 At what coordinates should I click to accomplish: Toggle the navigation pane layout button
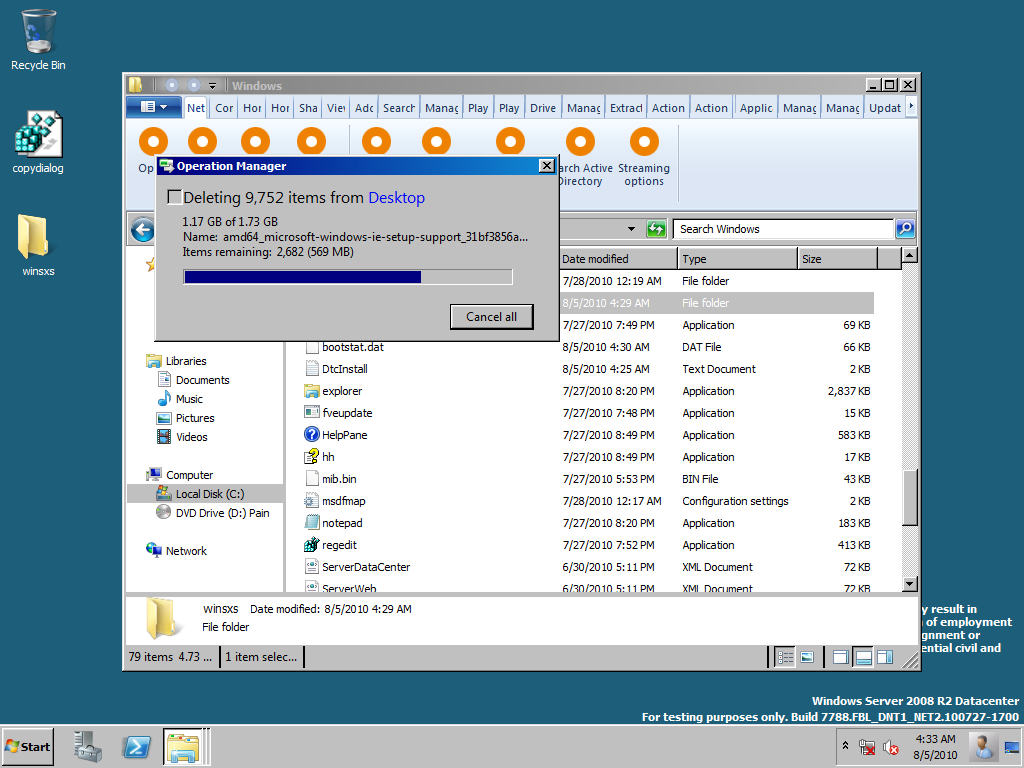coord(841,657)
